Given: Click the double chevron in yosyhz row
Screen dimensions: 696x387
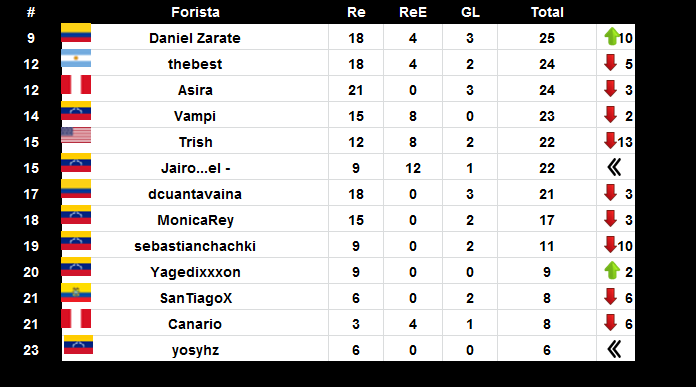Looking at the screenshot, I should coord(614,349).
